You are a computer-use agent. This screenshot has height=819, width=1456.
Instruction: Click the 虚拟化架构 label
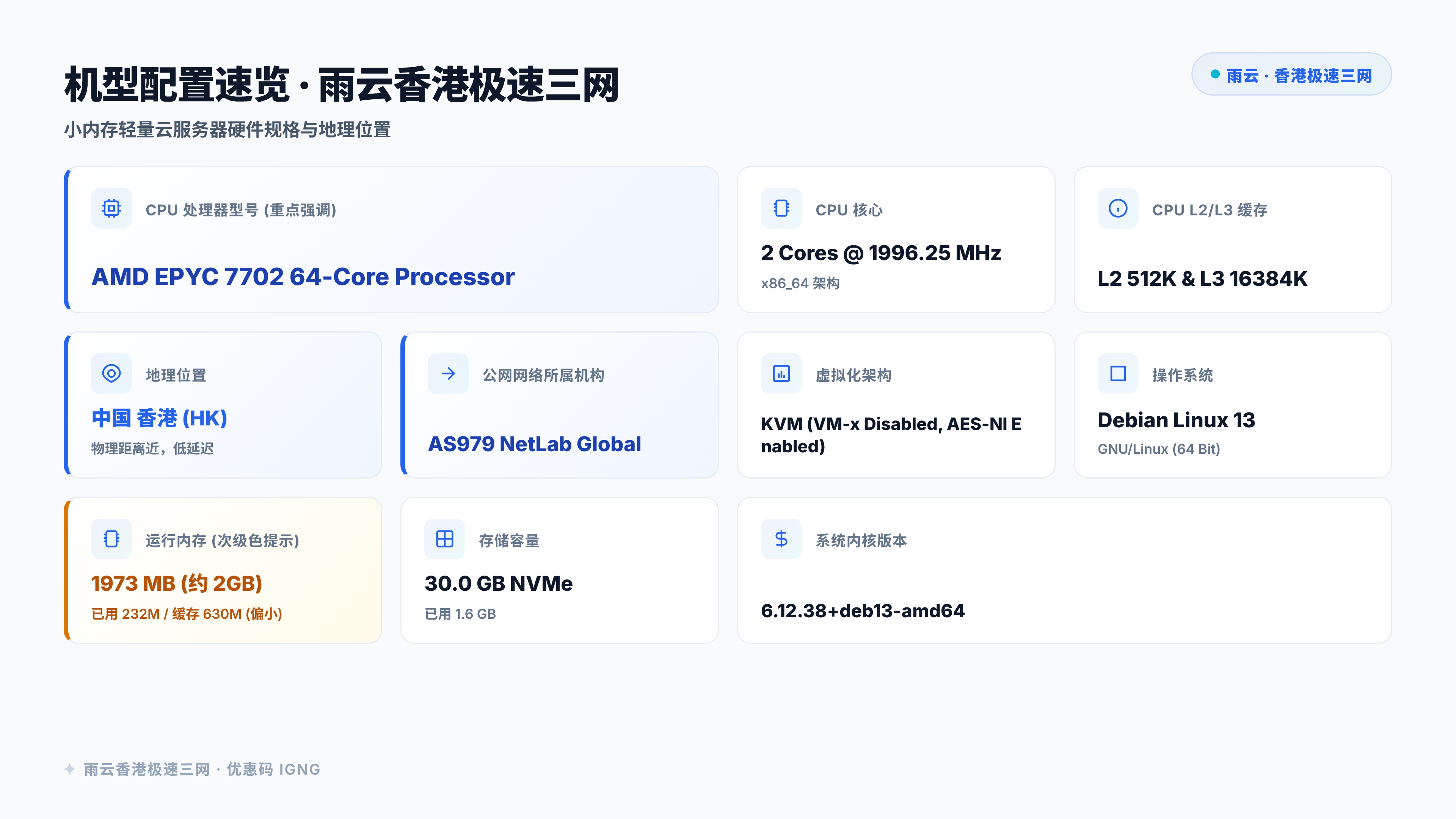[x=854, y=375]
